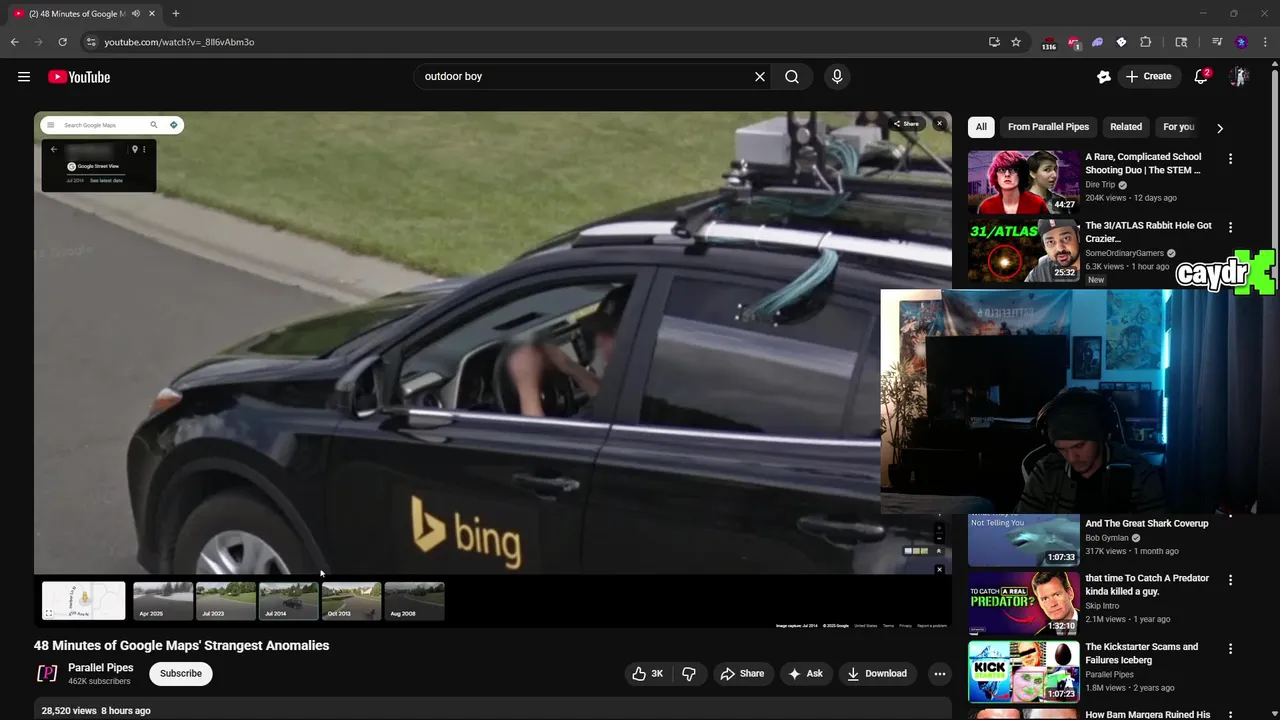The height and width of the screenshot is (720, 1280).
Task: Open the YouTube guide hamburger menu
Action: tap(24, 77)
